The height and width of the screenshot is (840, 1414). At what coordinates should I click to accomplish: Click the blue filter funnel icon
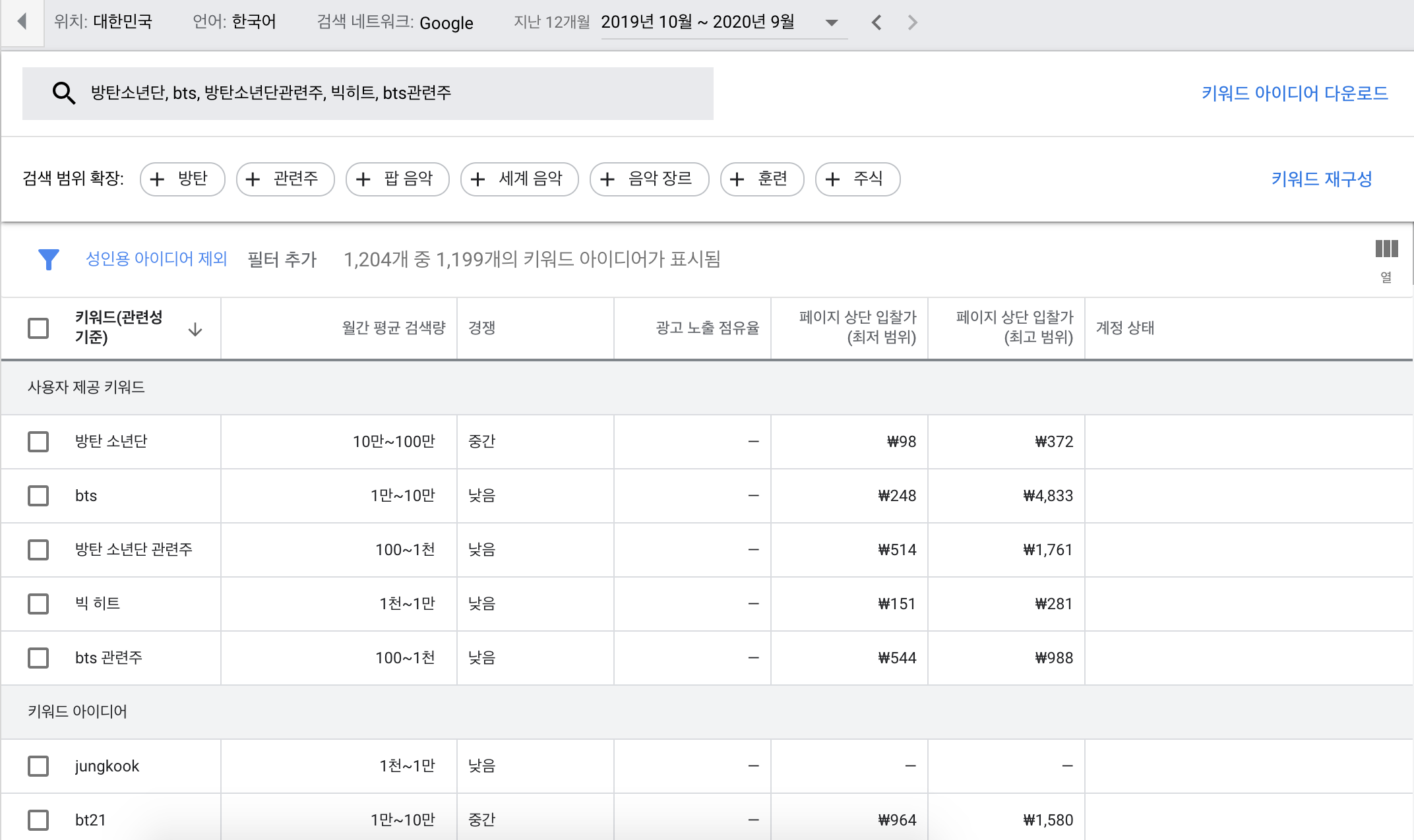48,259
